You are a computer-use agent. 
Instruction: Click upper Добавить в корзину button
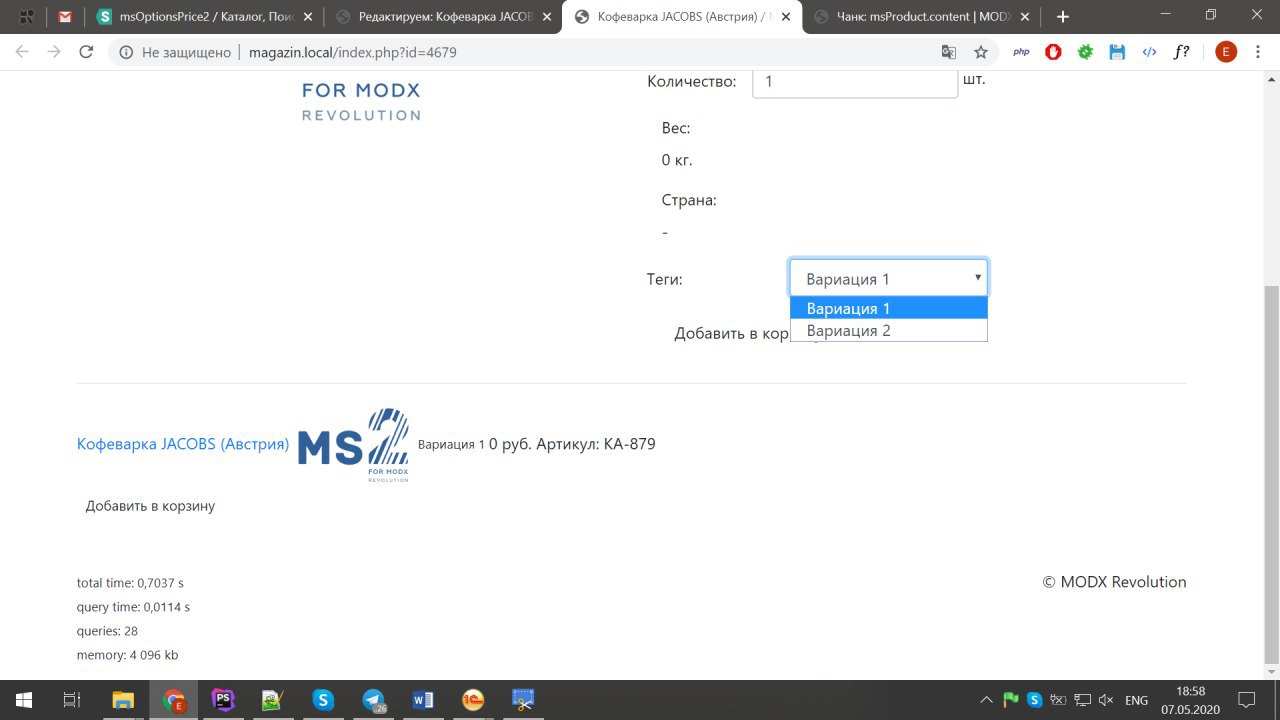coord(733,333)
